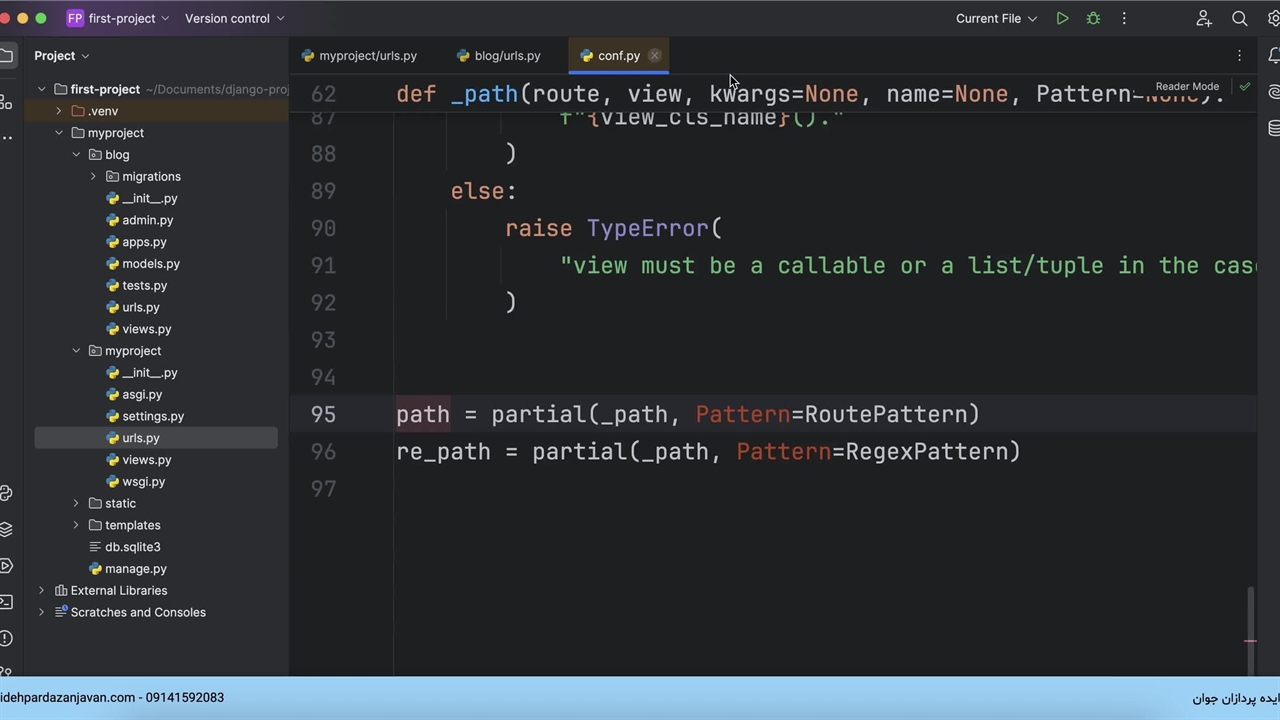Open the Version control dropdown

tap(234, 18)
